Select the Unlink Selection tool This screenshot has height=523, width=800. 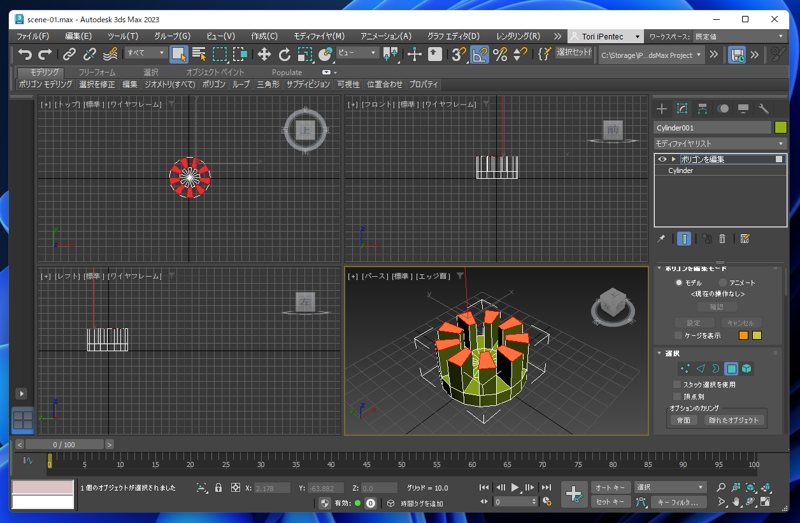[x=90, y=54]
